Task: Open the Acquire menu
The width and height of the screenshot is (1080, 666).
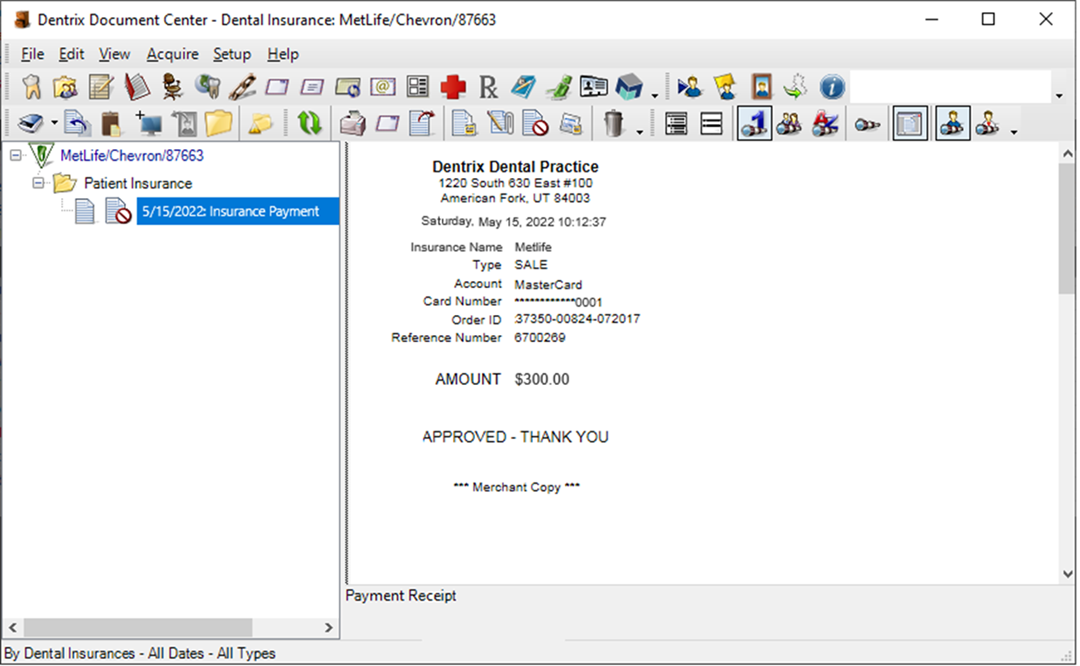Action: point(172,54)
